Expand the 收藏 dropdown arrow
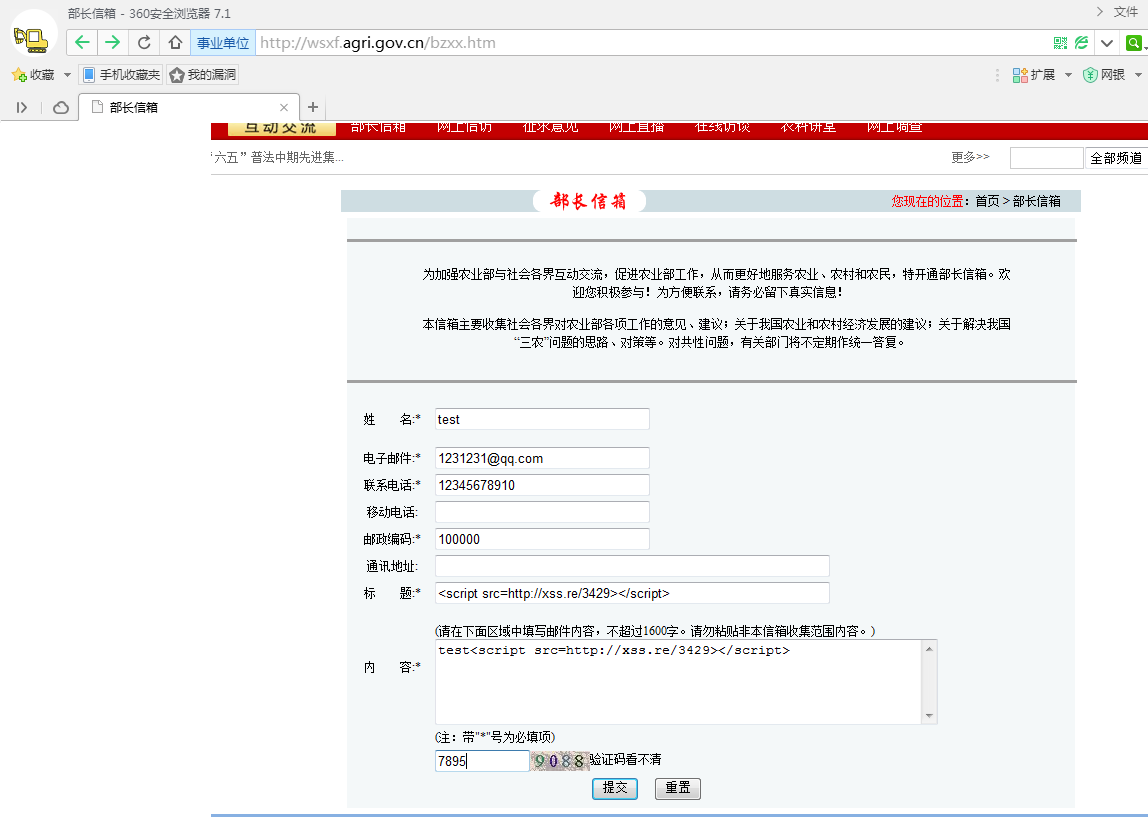Image resolution: width=1148 pixels, height=817 pixels. pyautogui.click(x=67, y=75)
